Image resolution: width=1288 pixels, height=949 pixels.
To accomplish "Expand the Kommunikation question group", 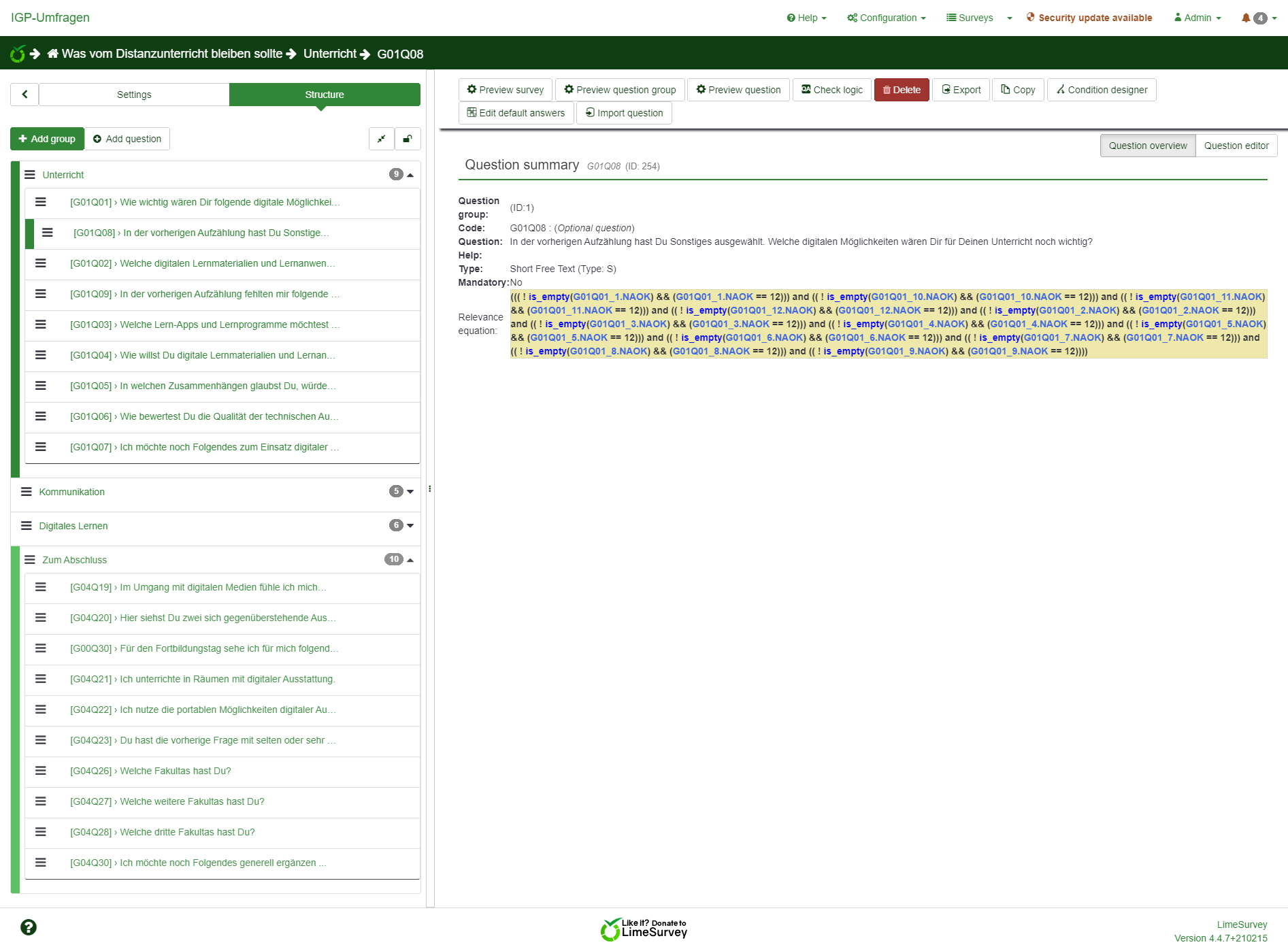I will (x=410, y=492).
